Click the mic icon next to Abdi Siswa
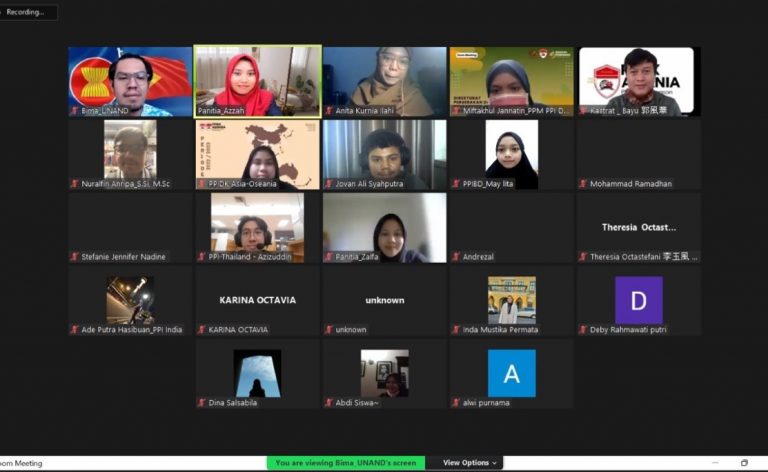 328,403
